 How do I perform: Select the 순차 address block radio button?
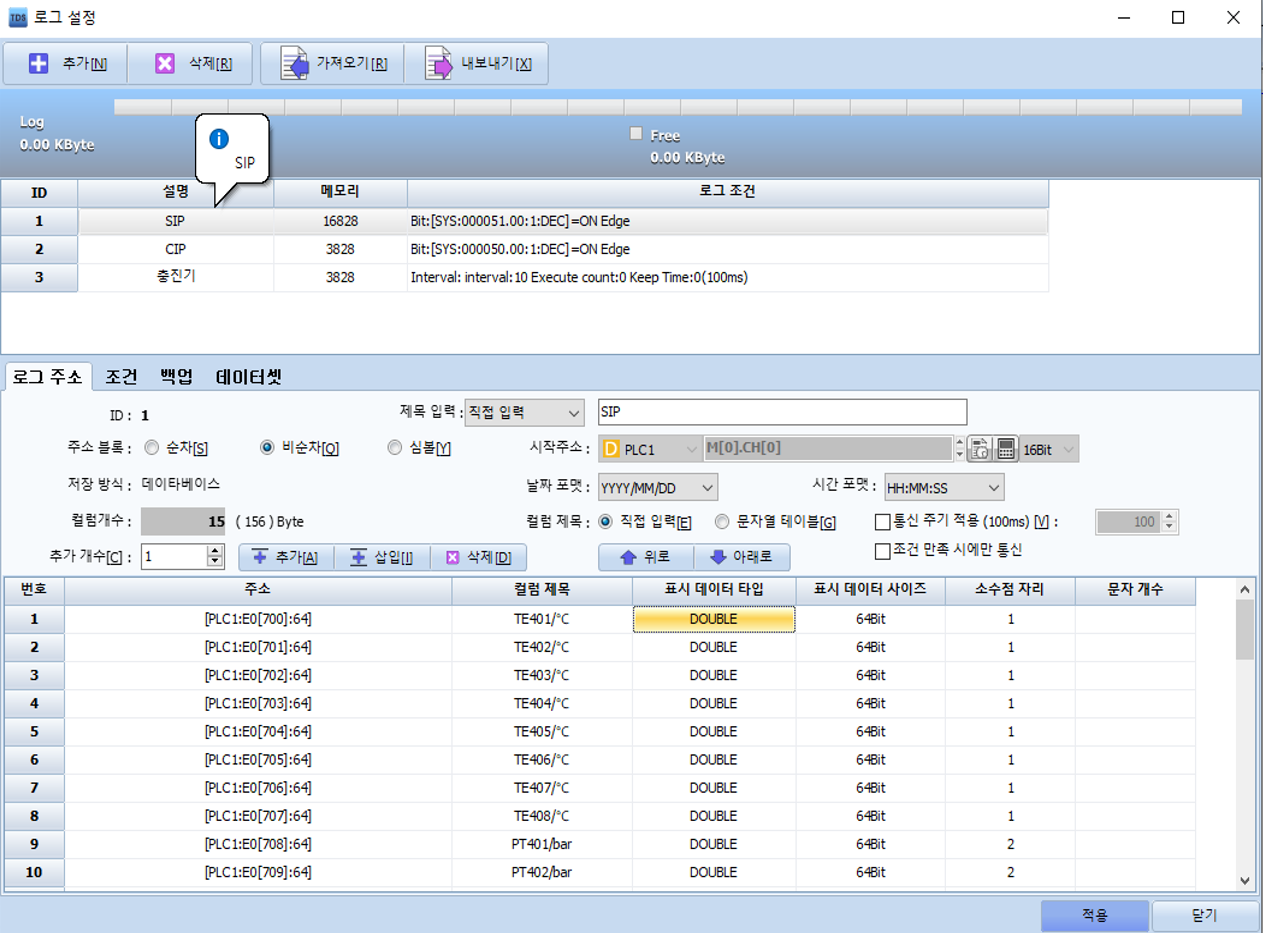coord(152,448)
